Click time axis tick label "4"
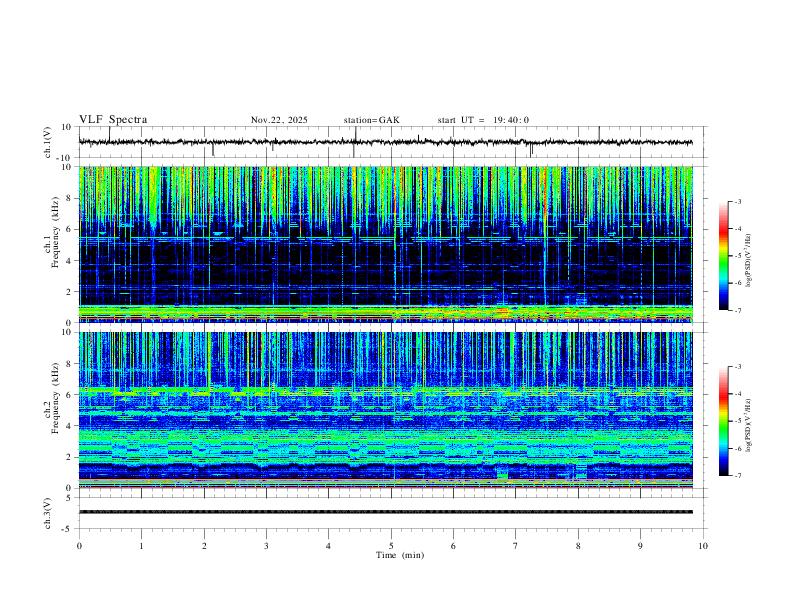Viewport: 792px width, 612px height. tap(328, 546)
